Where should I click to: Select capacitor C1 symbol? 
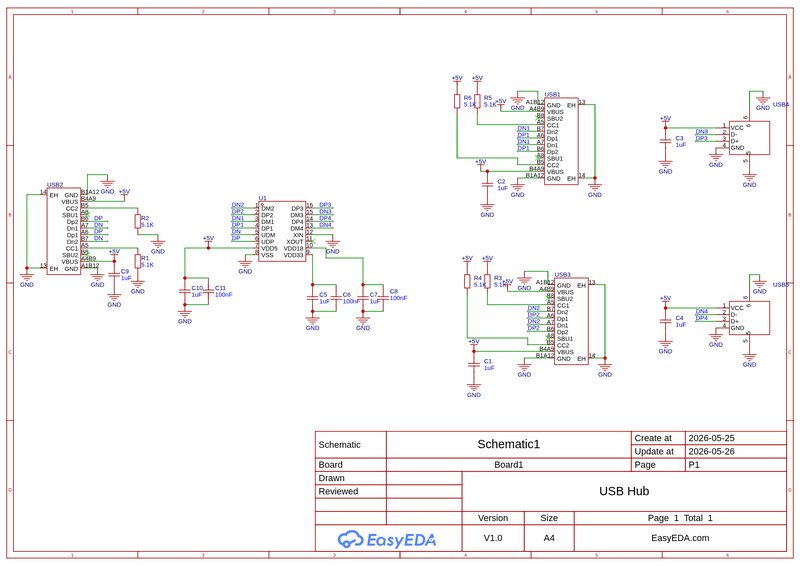474,364
